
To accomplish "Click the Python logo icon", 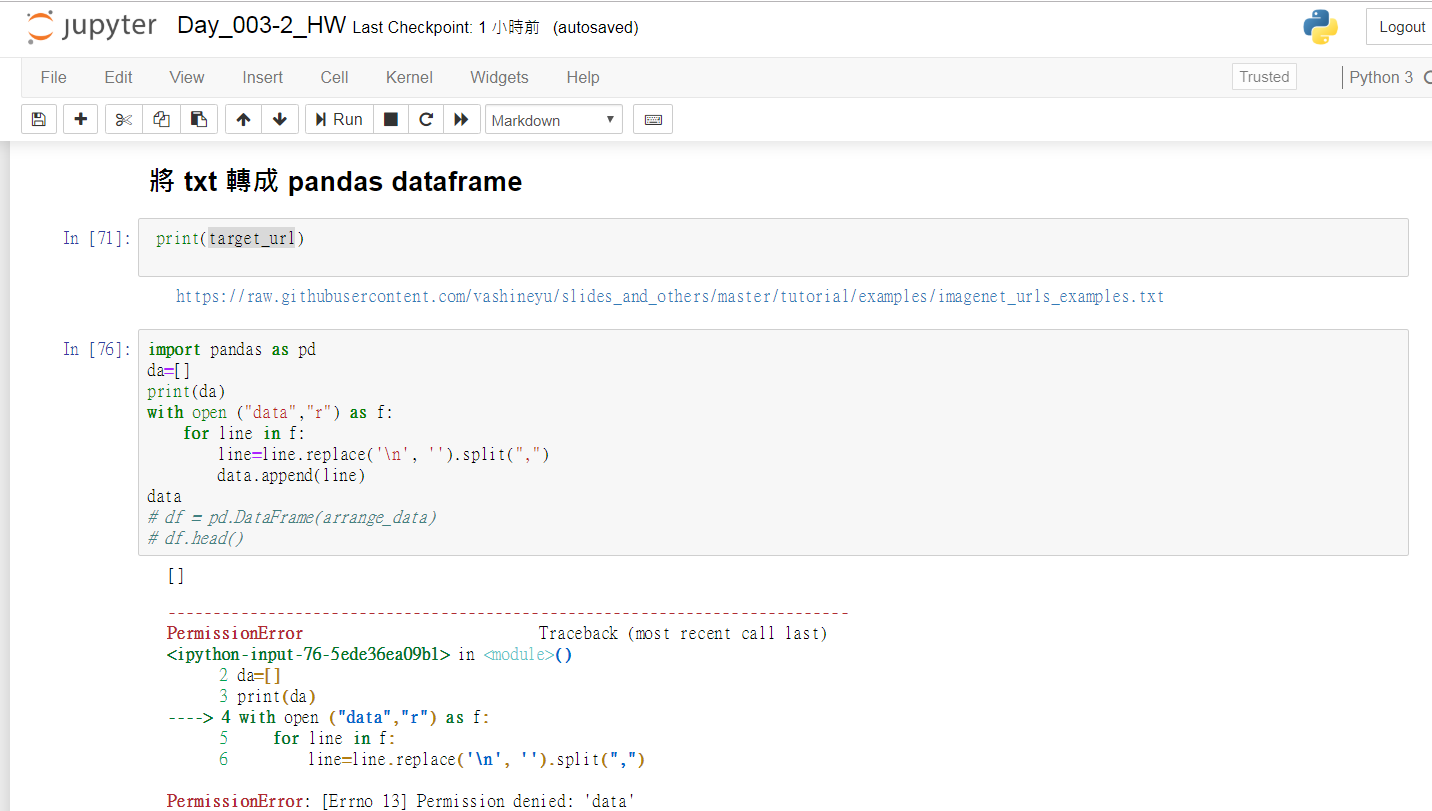I will 1320,27.
